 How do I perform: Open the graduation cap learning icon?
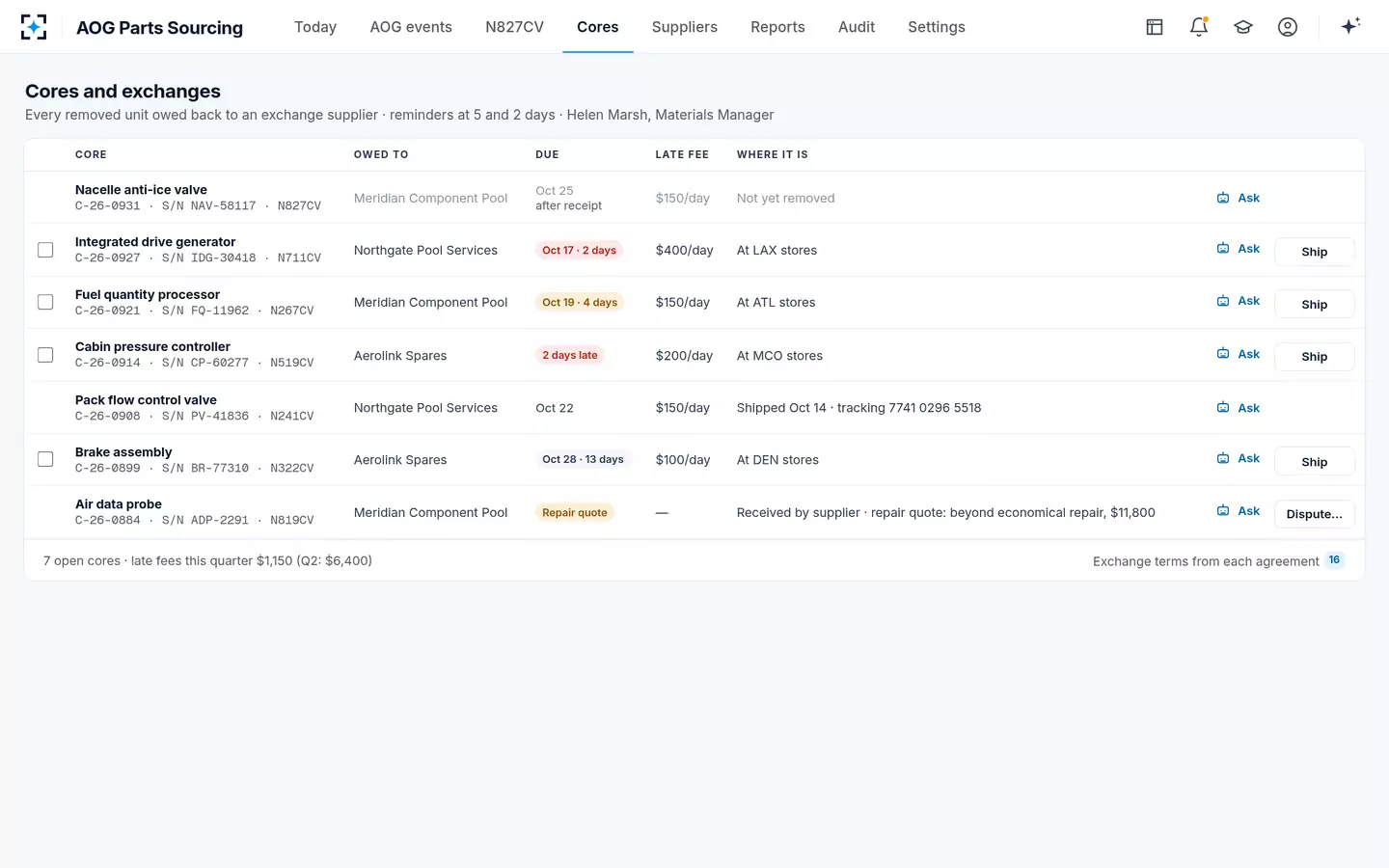click(1243, 27)
